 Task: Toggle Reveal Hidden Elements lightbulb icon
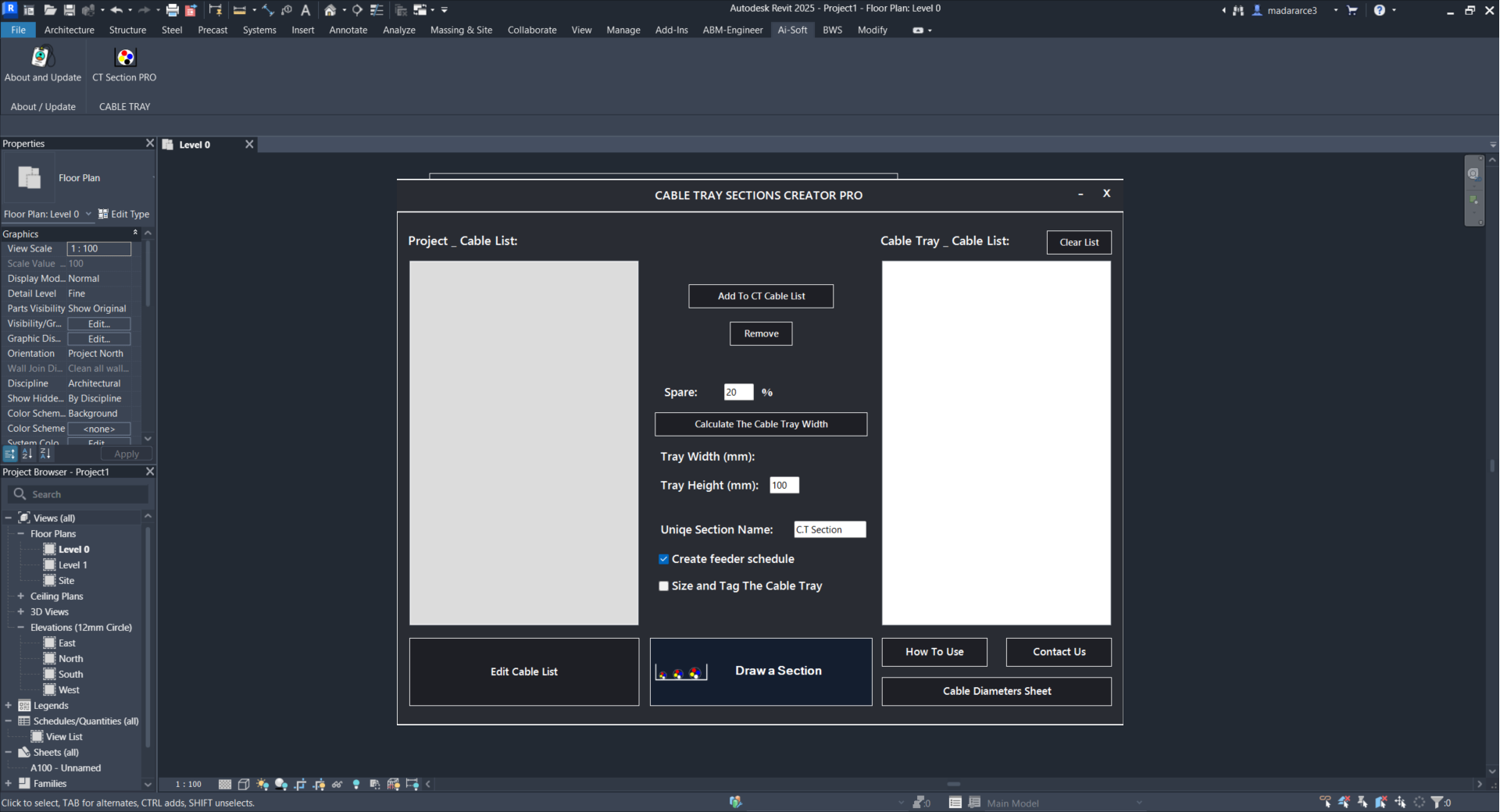click(x=356, y=785)
